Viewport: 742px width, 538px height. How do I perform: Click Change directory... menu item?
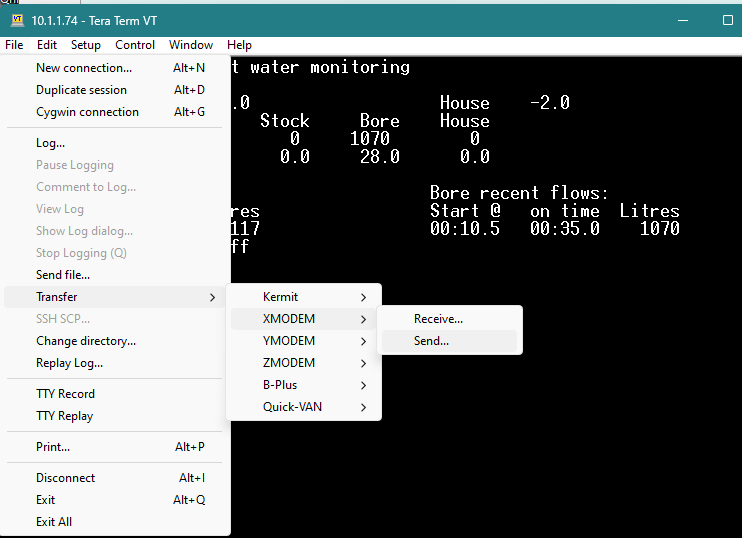pos(86,341)
